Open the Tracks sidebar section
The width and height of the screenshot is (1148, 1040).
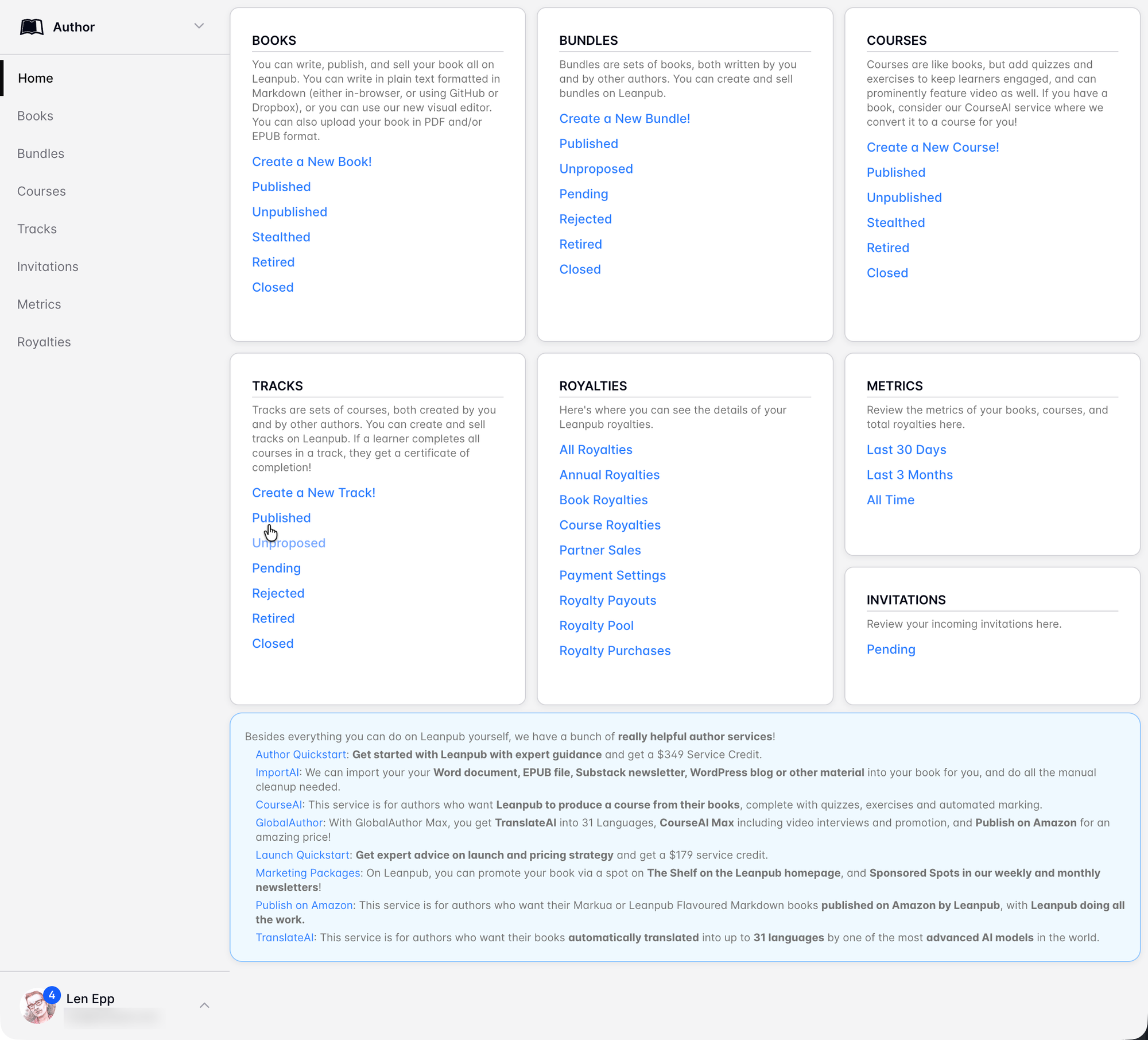(37, 229)
